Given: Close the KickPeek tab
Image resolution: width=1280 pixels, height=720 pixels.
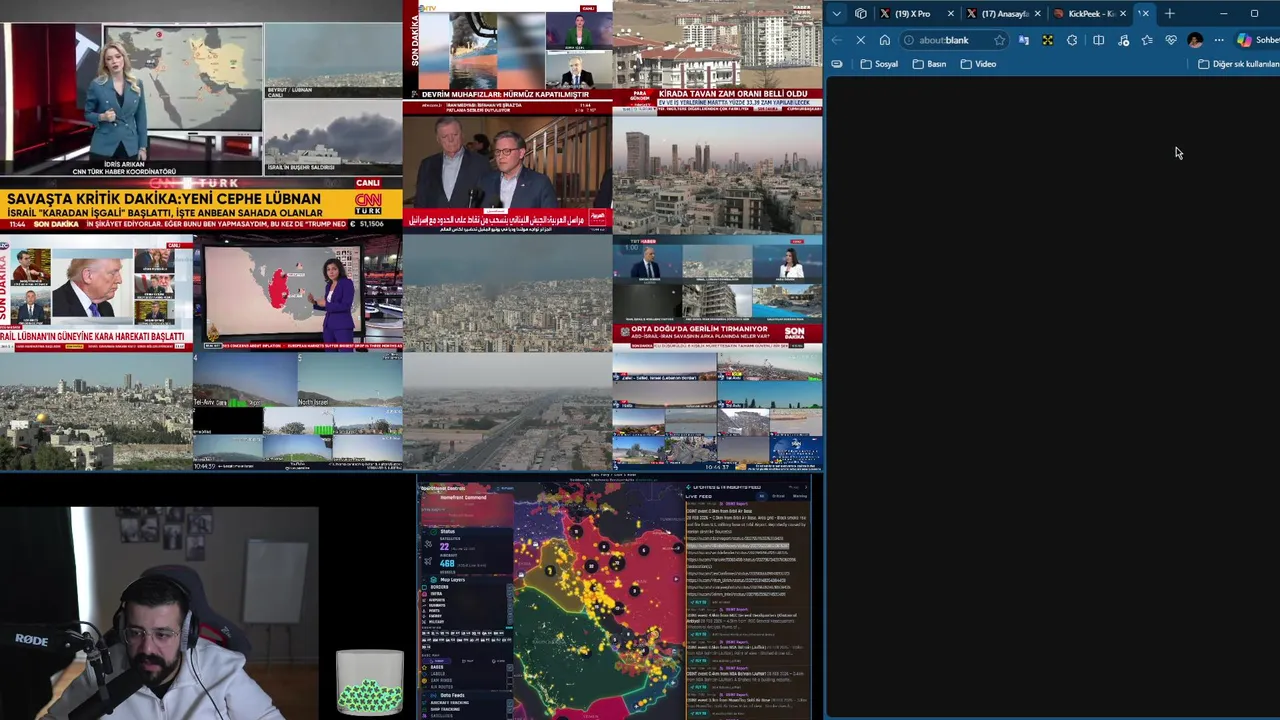Looking at the screenshot, I should pos(1123,14).
